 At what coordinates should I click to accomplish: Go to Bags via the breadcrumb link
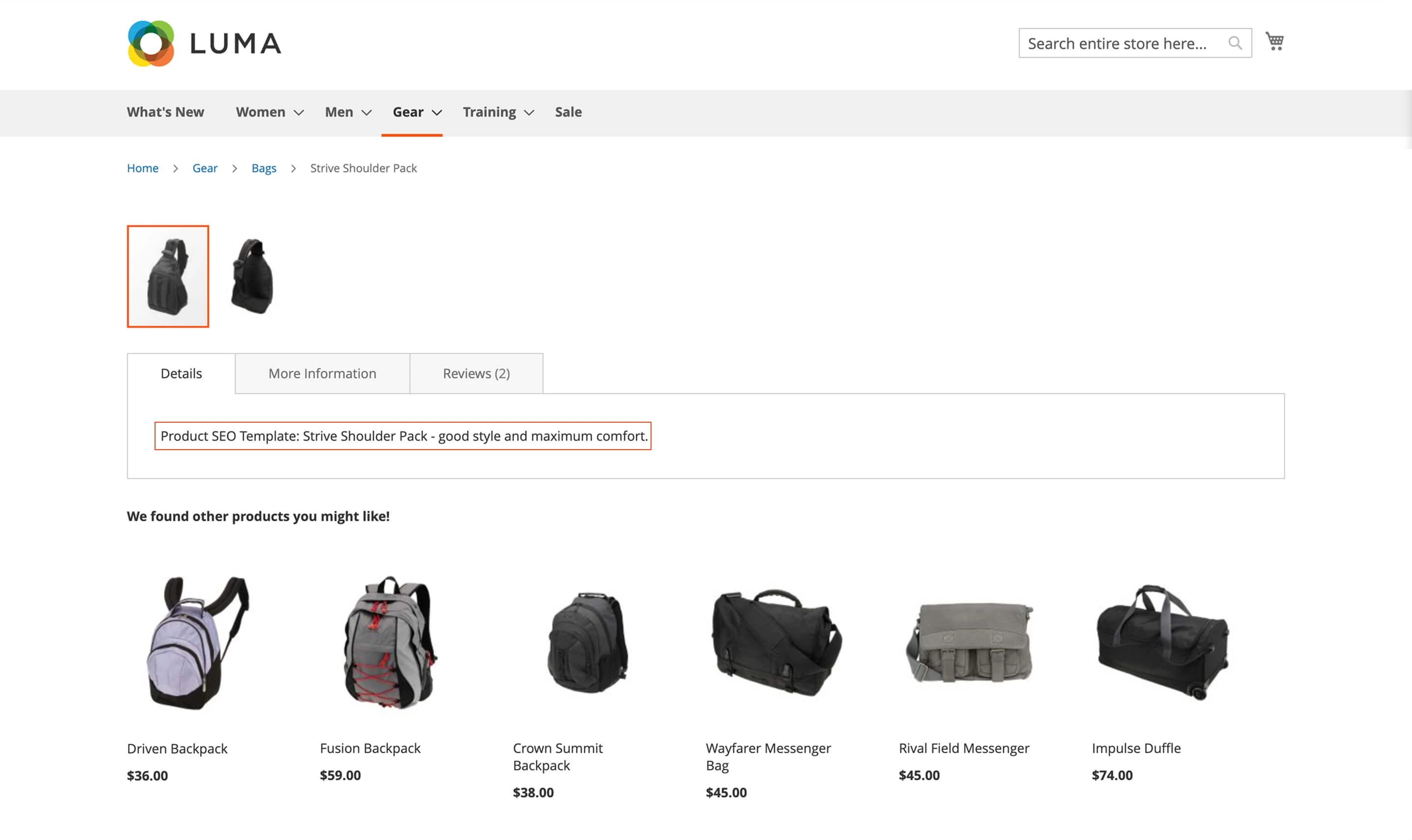click(x=264, y=168)
